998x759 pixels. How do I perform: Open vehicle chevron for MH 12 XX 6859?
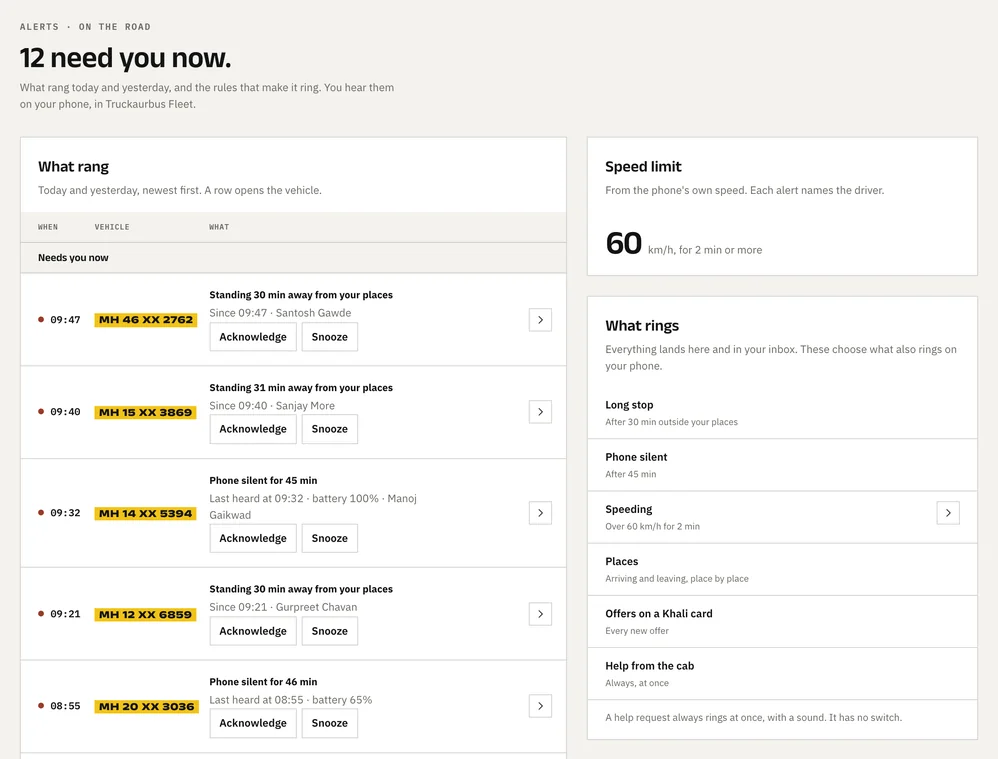pyautogui.click(x=540, y=614)
